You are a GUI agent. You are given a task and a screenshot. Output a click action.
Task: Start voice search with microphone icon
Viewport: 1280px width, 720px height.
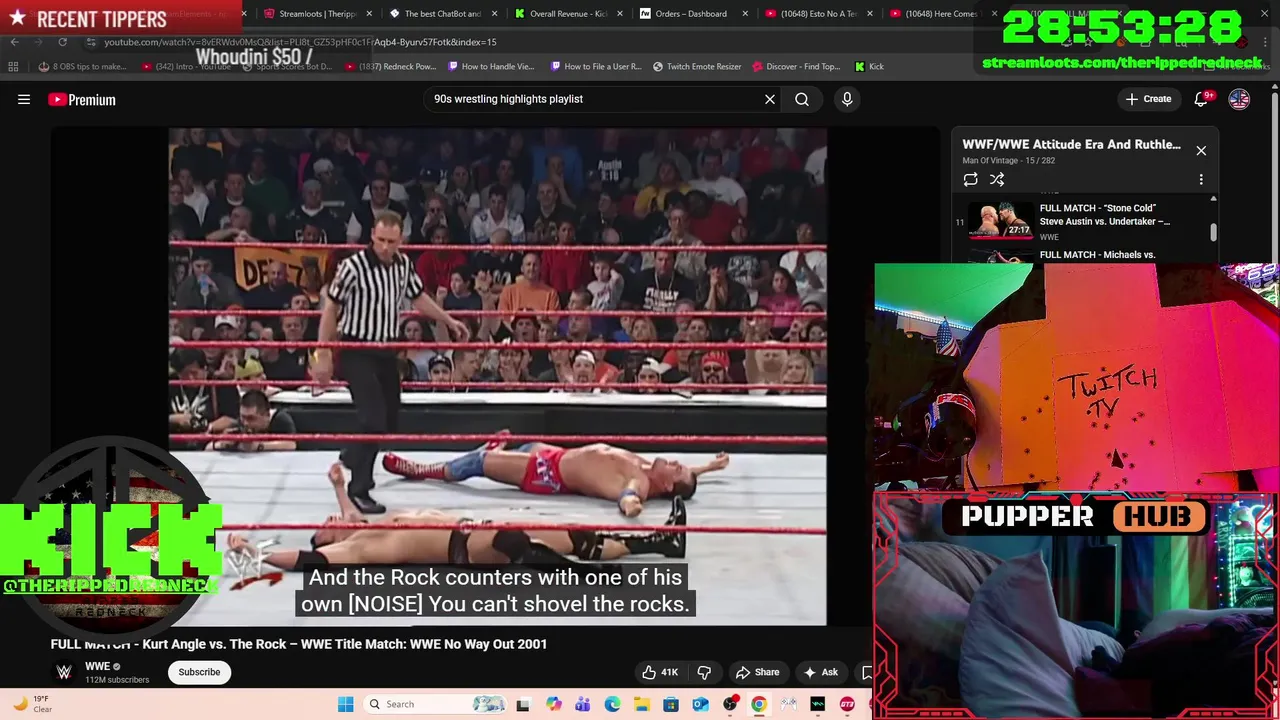[847, 99]
